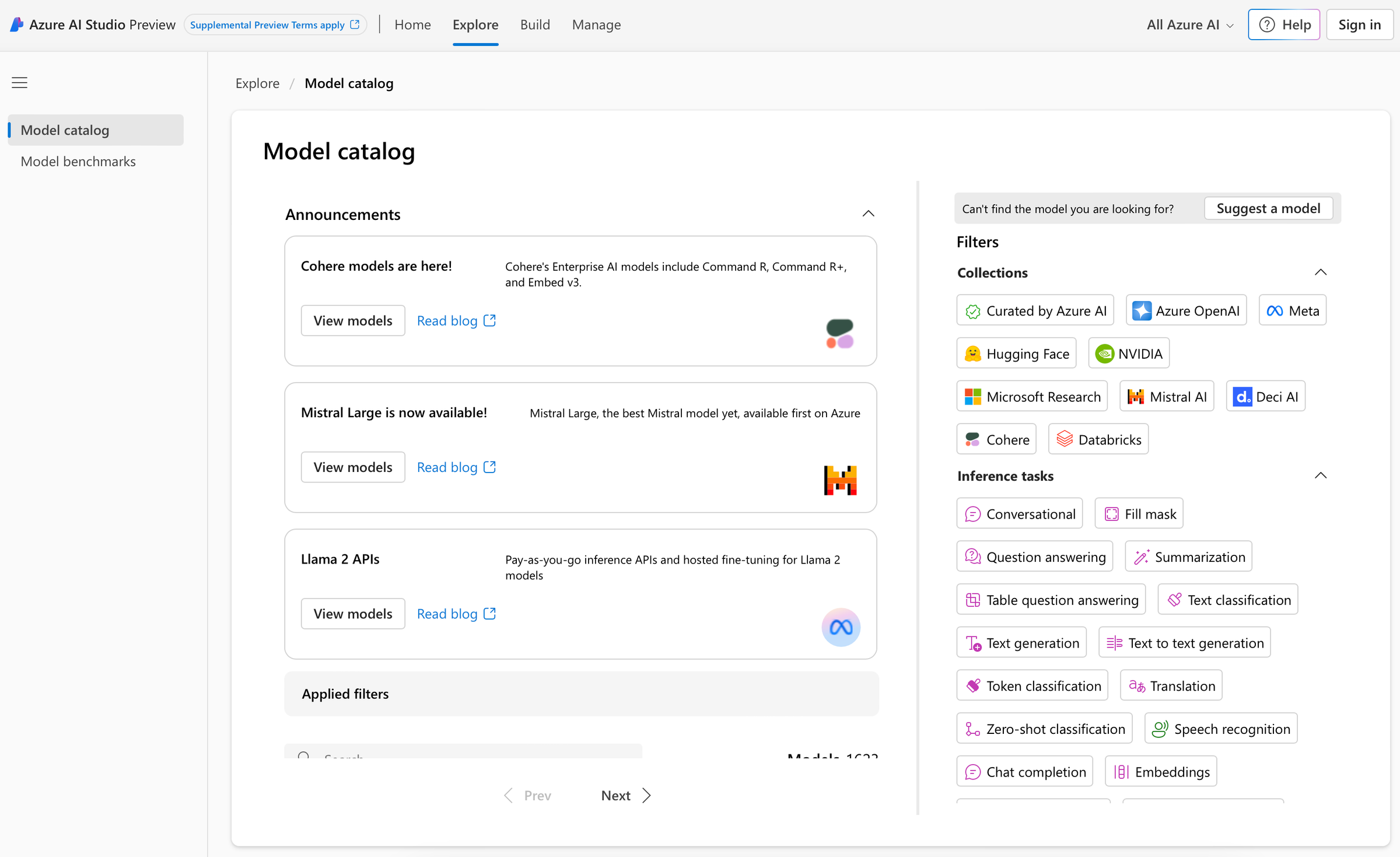Collapse the Collections filter section
Viewport: 1400px width, 857px height.
pyautogui.click(x=1321, y=272)
